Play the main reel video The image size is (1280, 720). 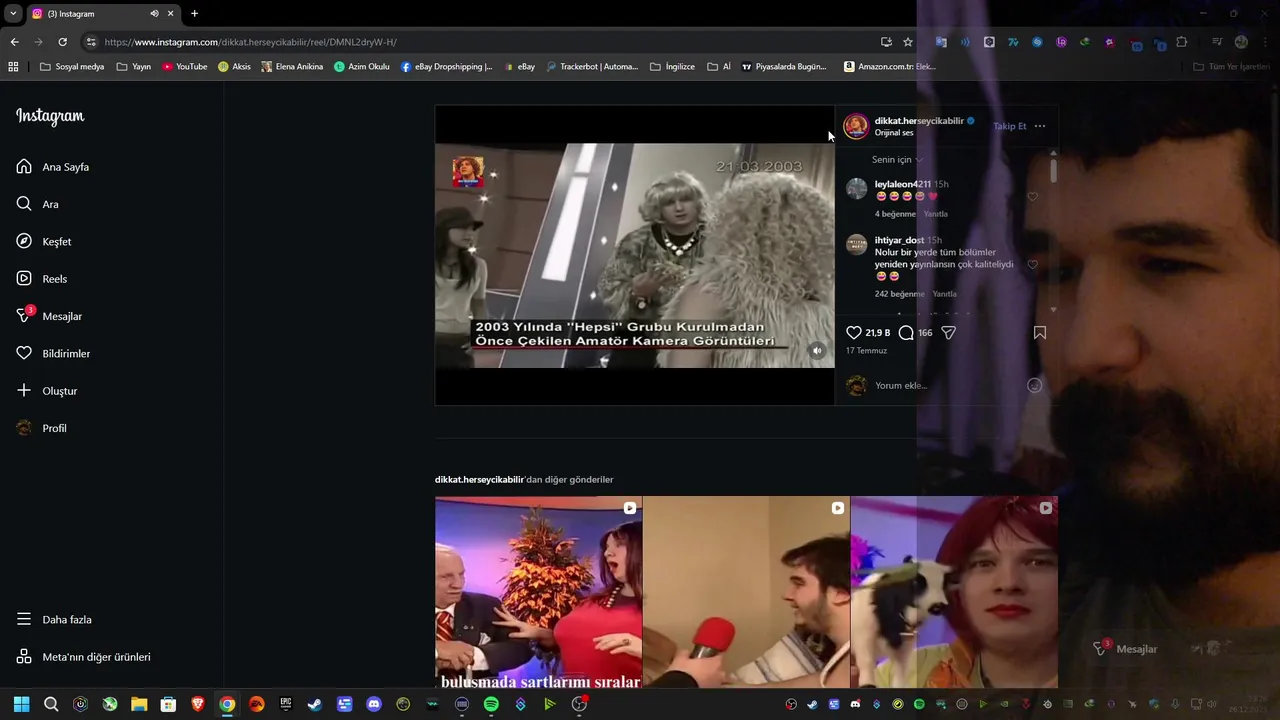[x=635, y=255]
